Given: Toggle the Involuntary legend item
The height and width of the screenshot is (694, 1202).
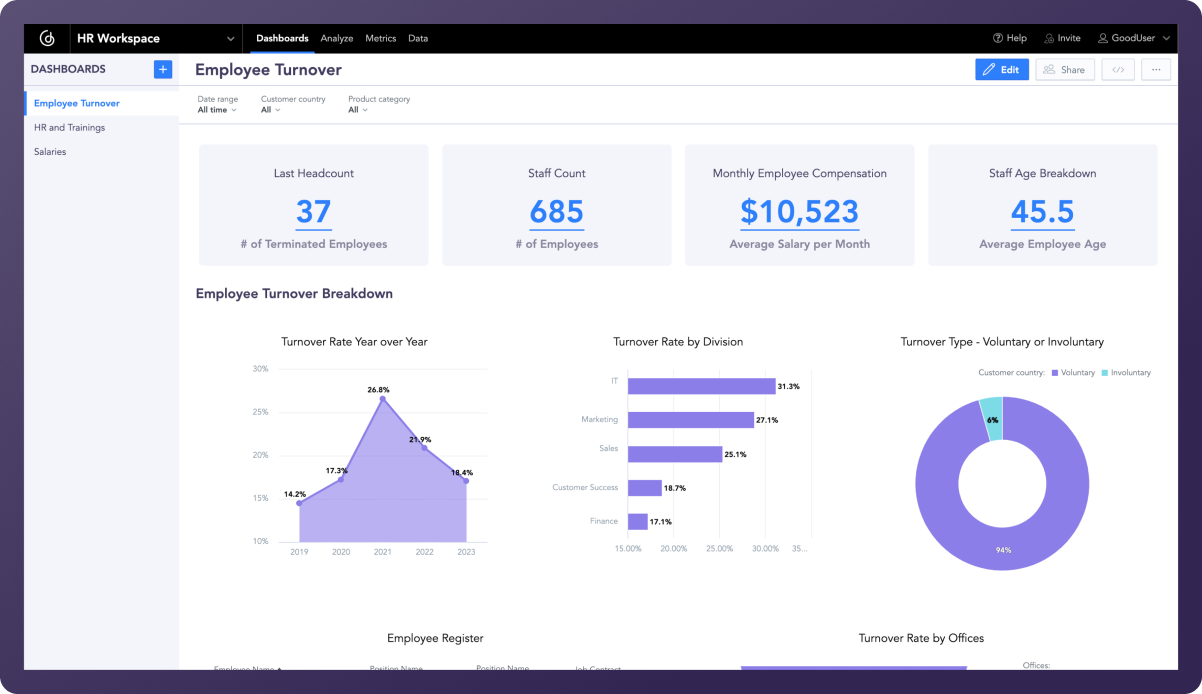Looking at the screenshot, I should tap(1126, 372).
